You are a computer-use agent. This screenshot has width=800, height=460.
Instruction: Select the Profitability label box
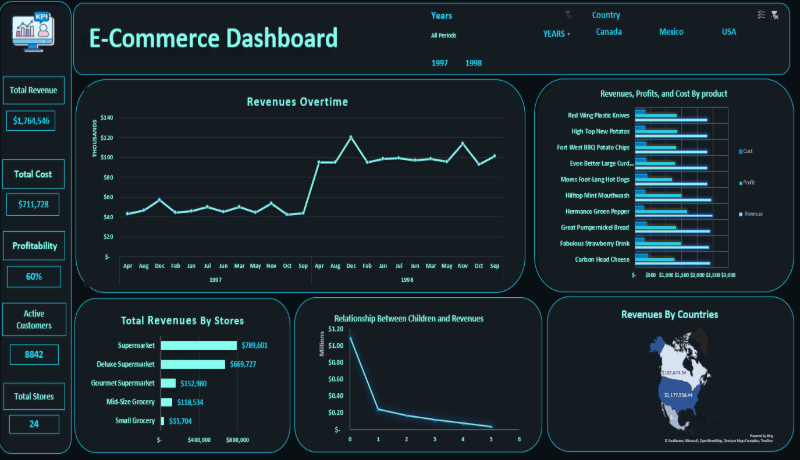pos(34,246)
